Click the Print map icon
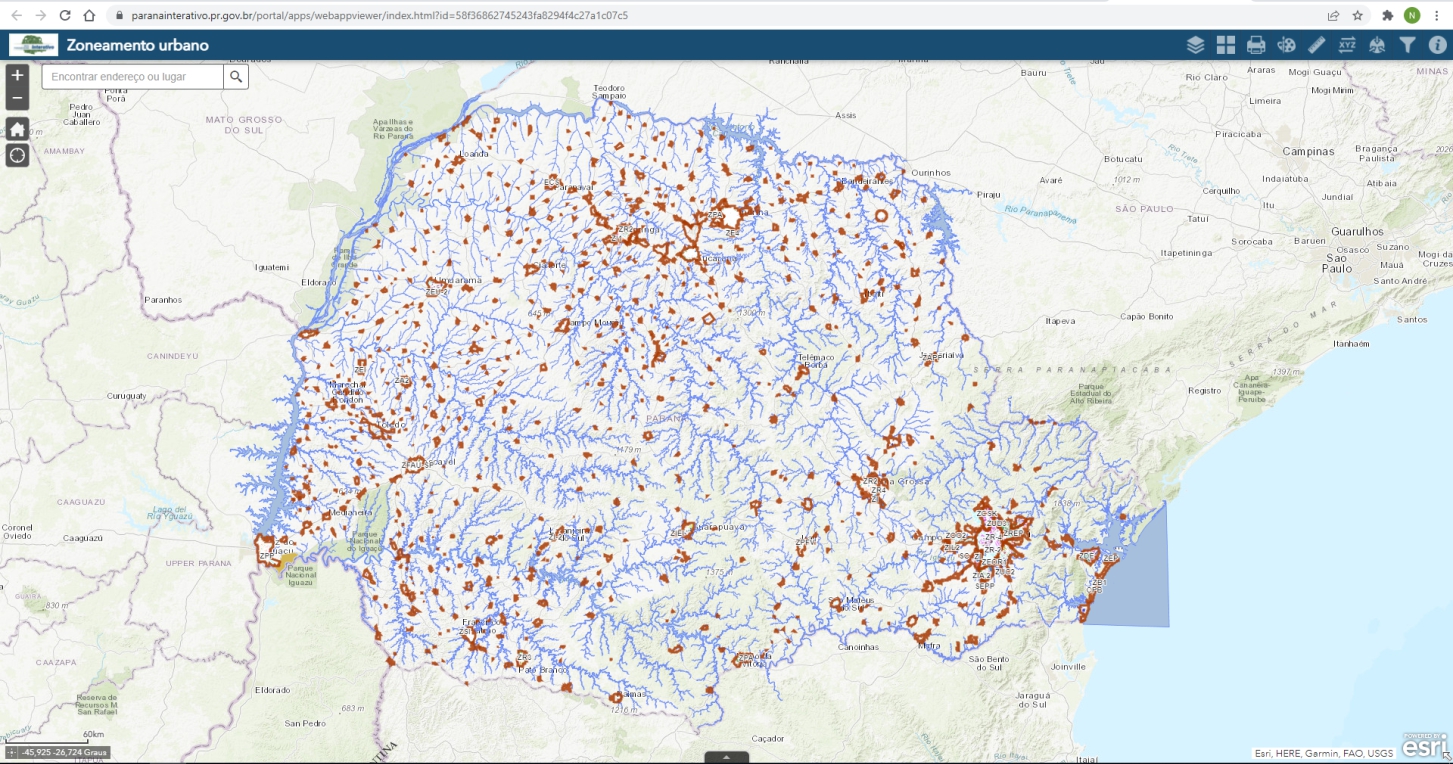 [x=1256, y=45]
